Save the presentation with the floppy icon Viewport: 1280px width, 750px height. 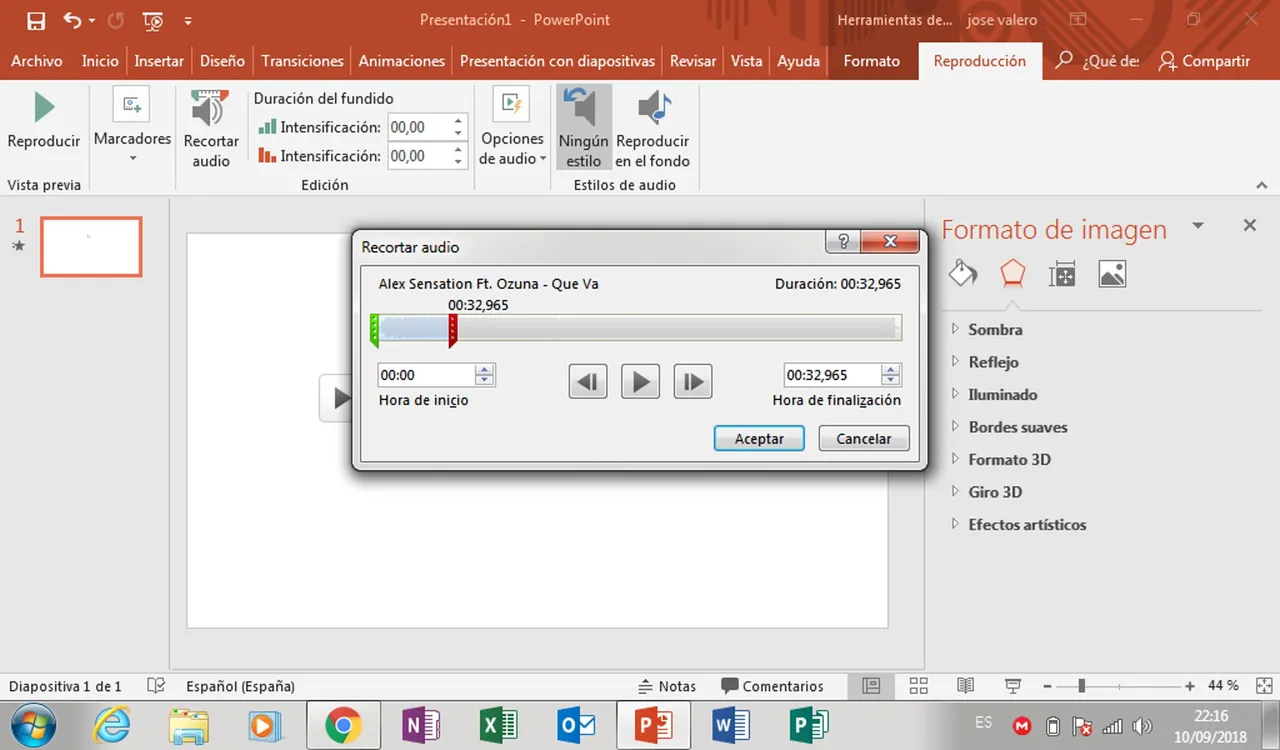[x=35, y=20]
